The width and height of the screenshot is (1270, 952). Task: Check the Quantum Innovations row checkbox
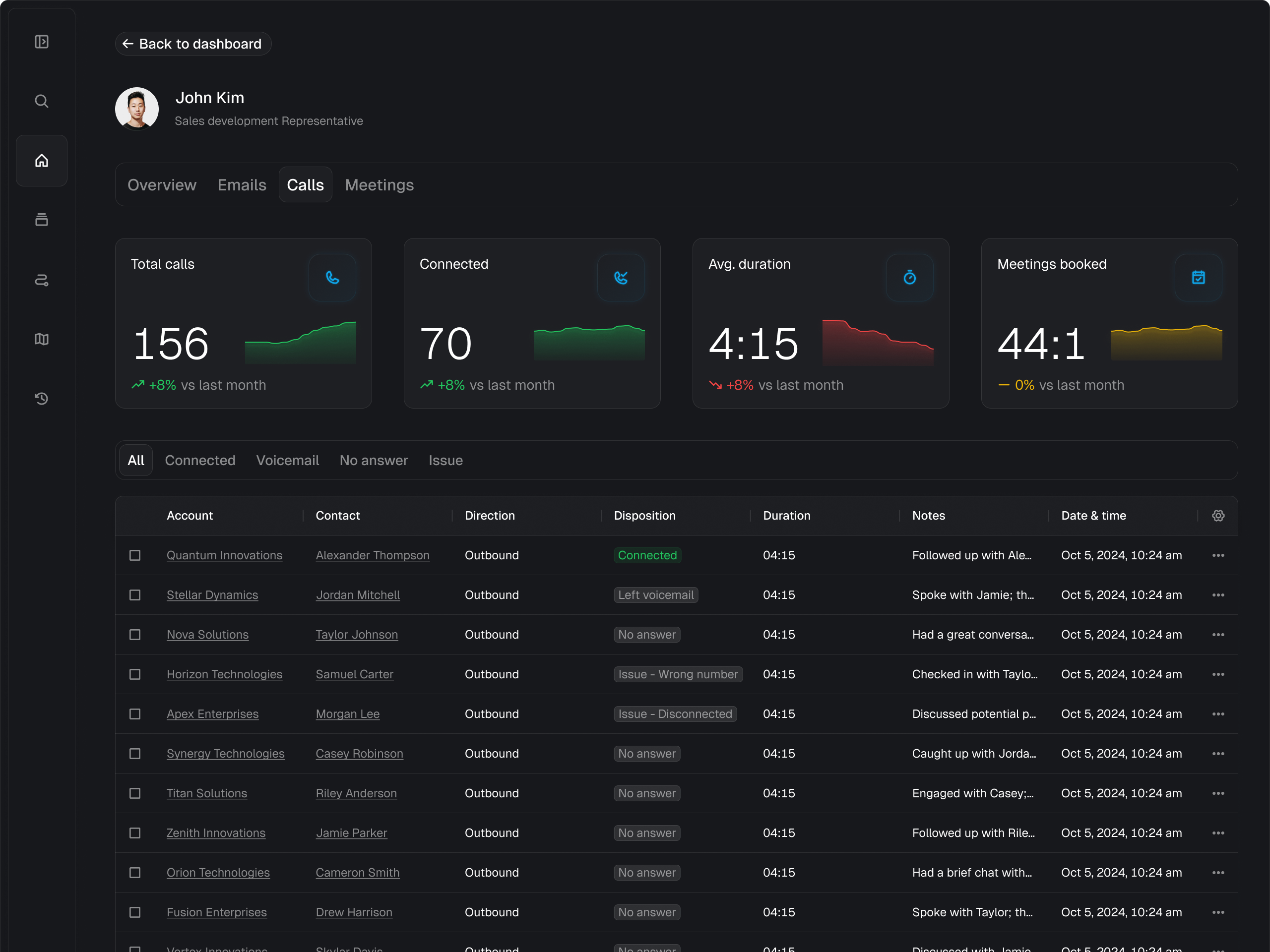point(135,555)
